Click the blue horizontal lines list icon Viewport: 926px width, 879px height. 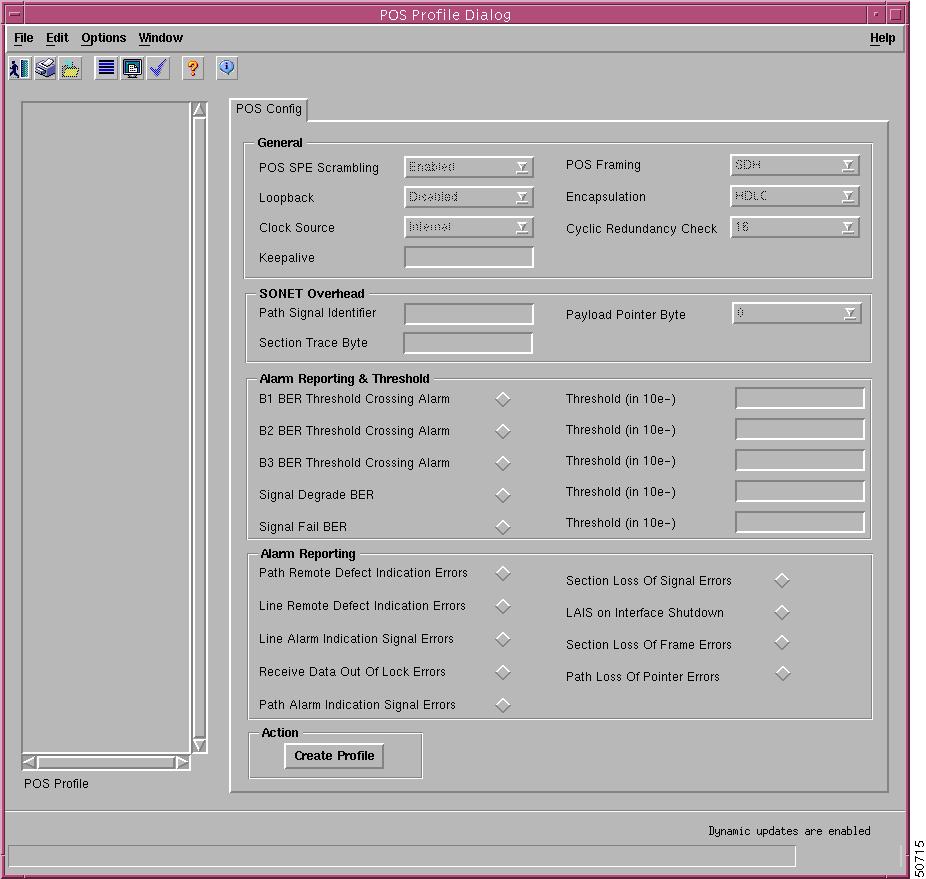tap(106, 69)
